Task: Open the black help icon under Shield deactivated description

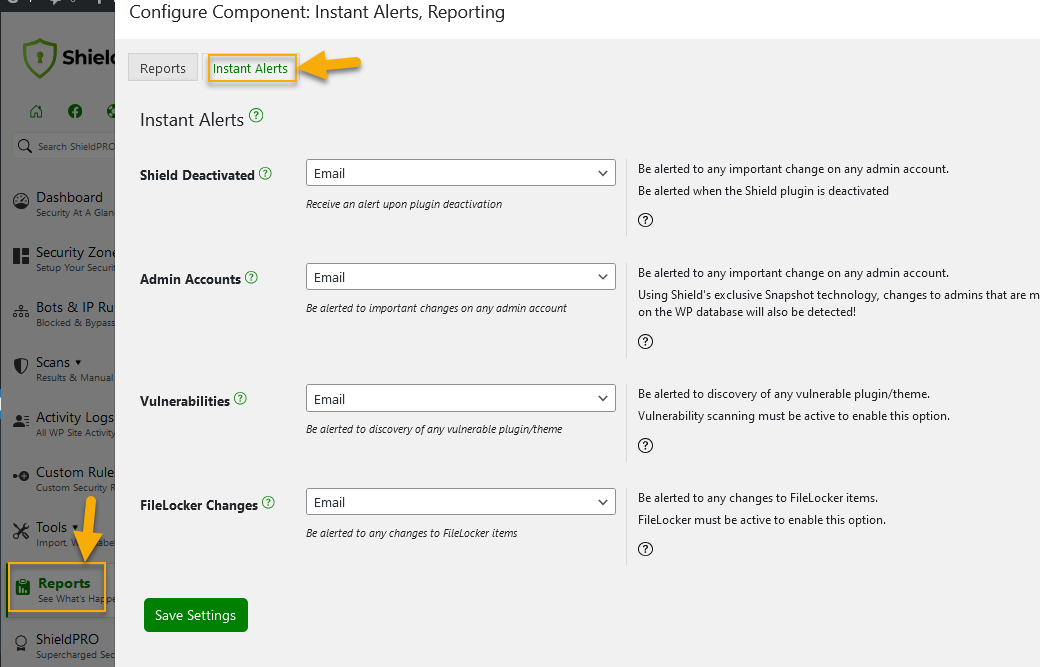Action: coord(645,220)
